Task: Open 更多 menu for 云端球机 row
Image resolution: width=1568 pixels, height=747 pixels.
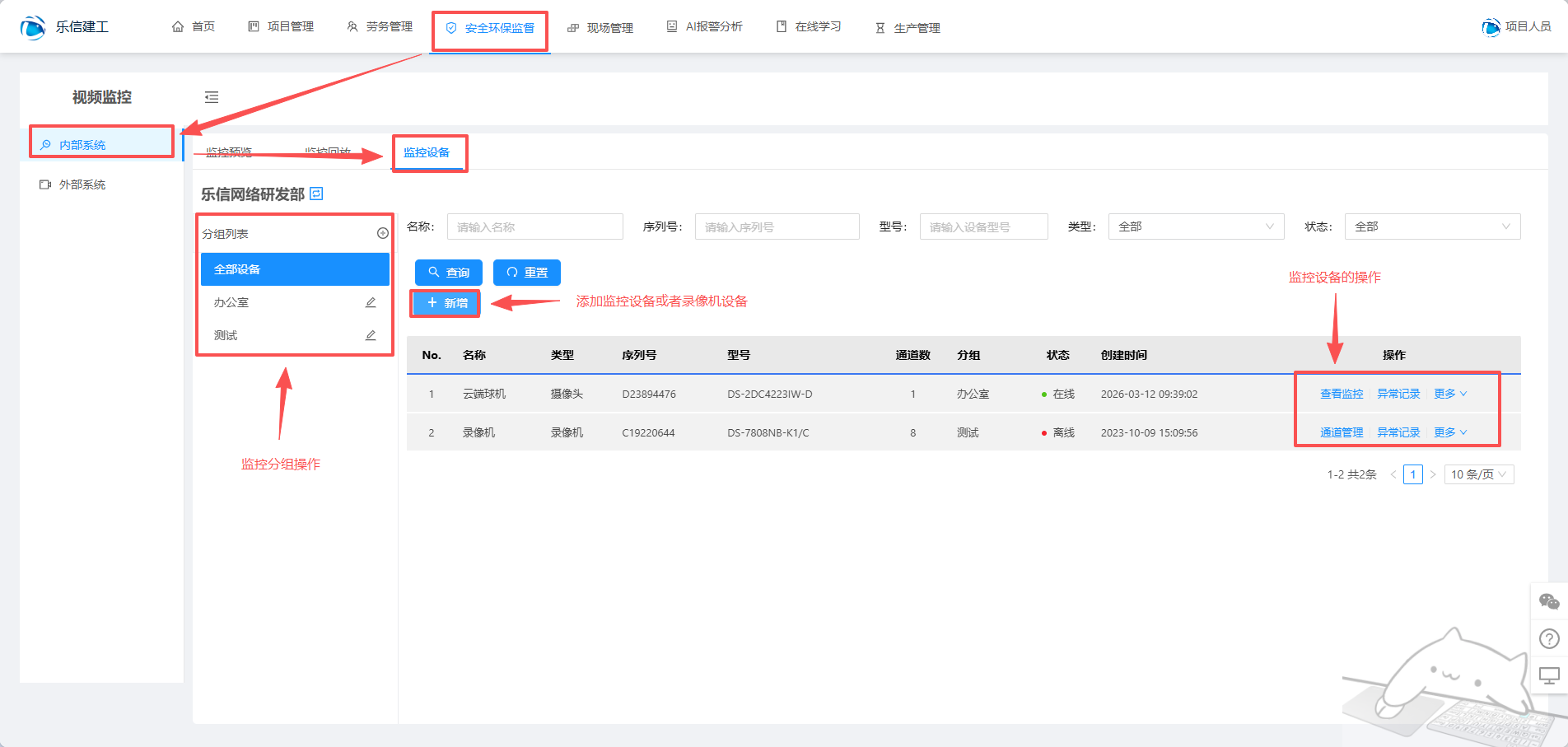Action: pyautogui.click(x=1449, y=394)
